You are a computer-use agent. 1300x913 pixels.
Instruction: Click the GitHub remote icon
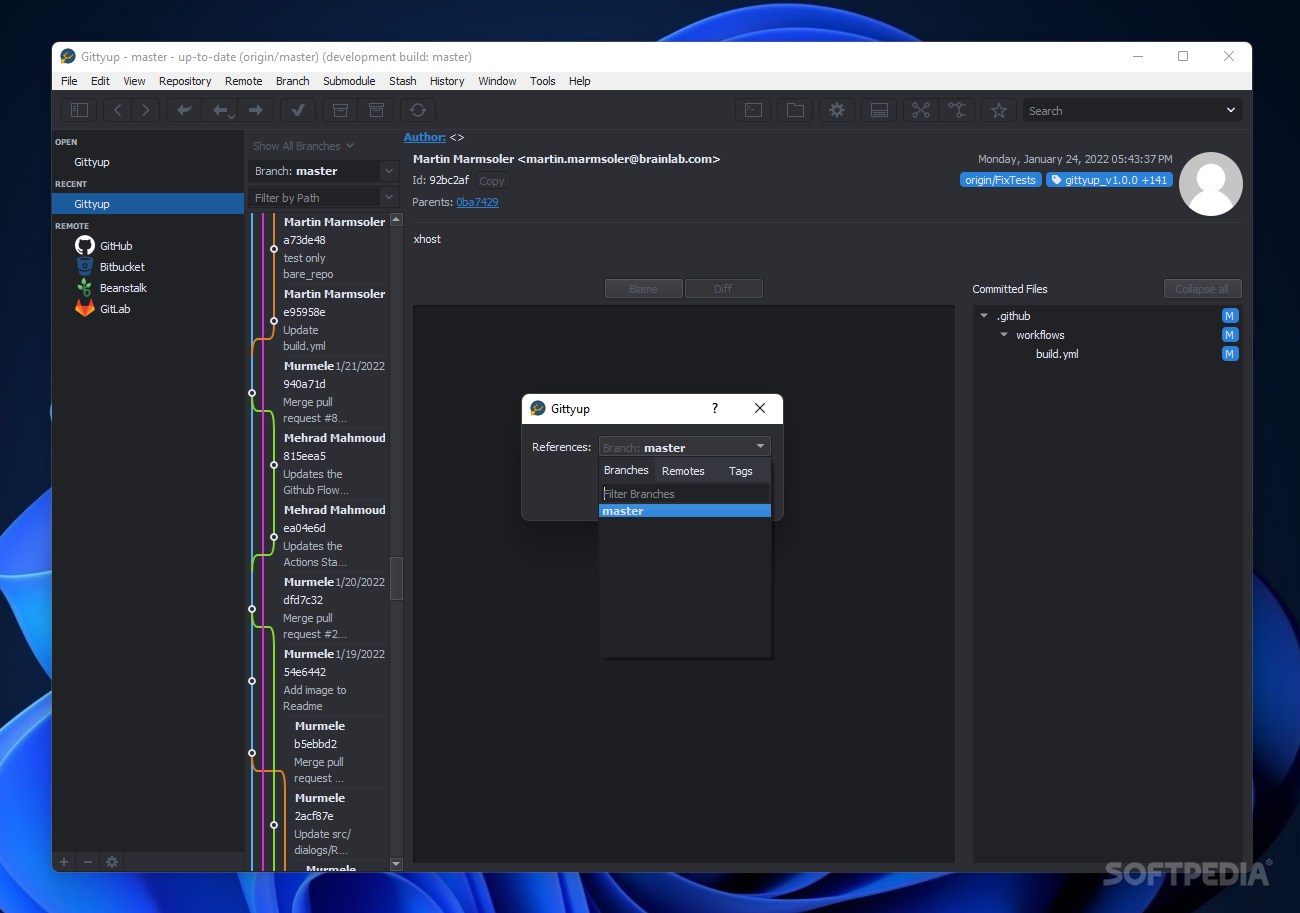[85, 245]
